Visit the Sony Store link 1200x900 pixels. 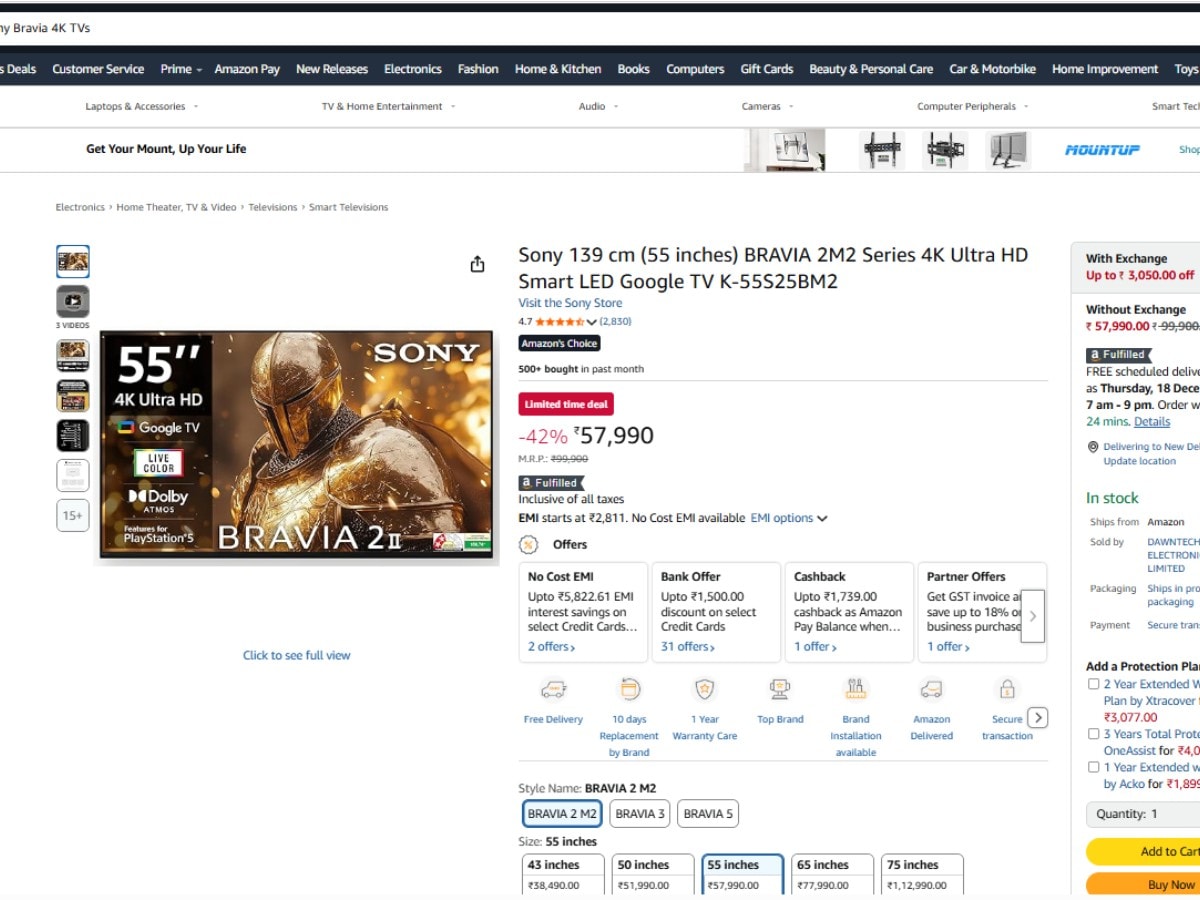(570, 303)
